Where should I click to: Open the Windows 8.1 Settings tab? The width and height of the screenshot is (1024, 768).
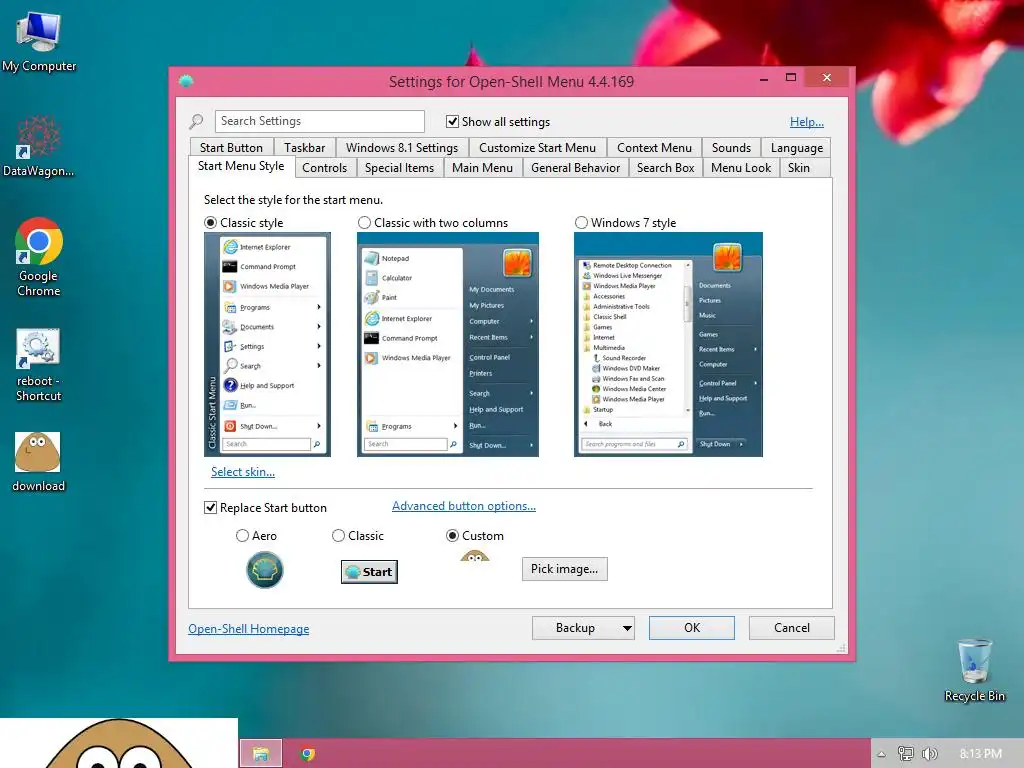pos(402,148)
